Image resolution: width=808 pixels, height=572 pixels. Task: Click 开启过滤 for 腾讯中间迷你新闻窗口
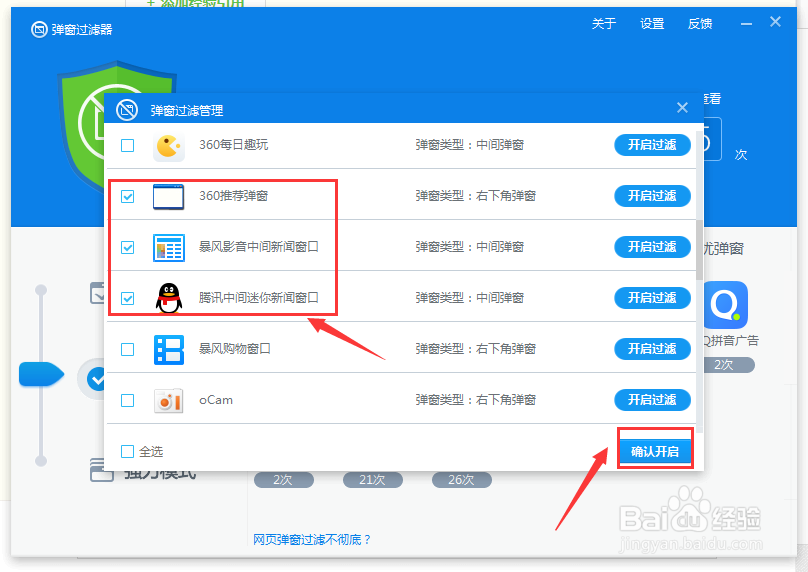tap(652, 298)
